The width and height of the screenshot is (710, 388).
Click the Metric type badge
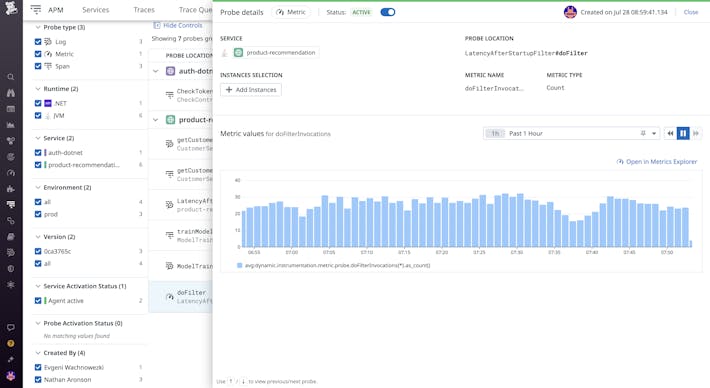click(291, 12)
